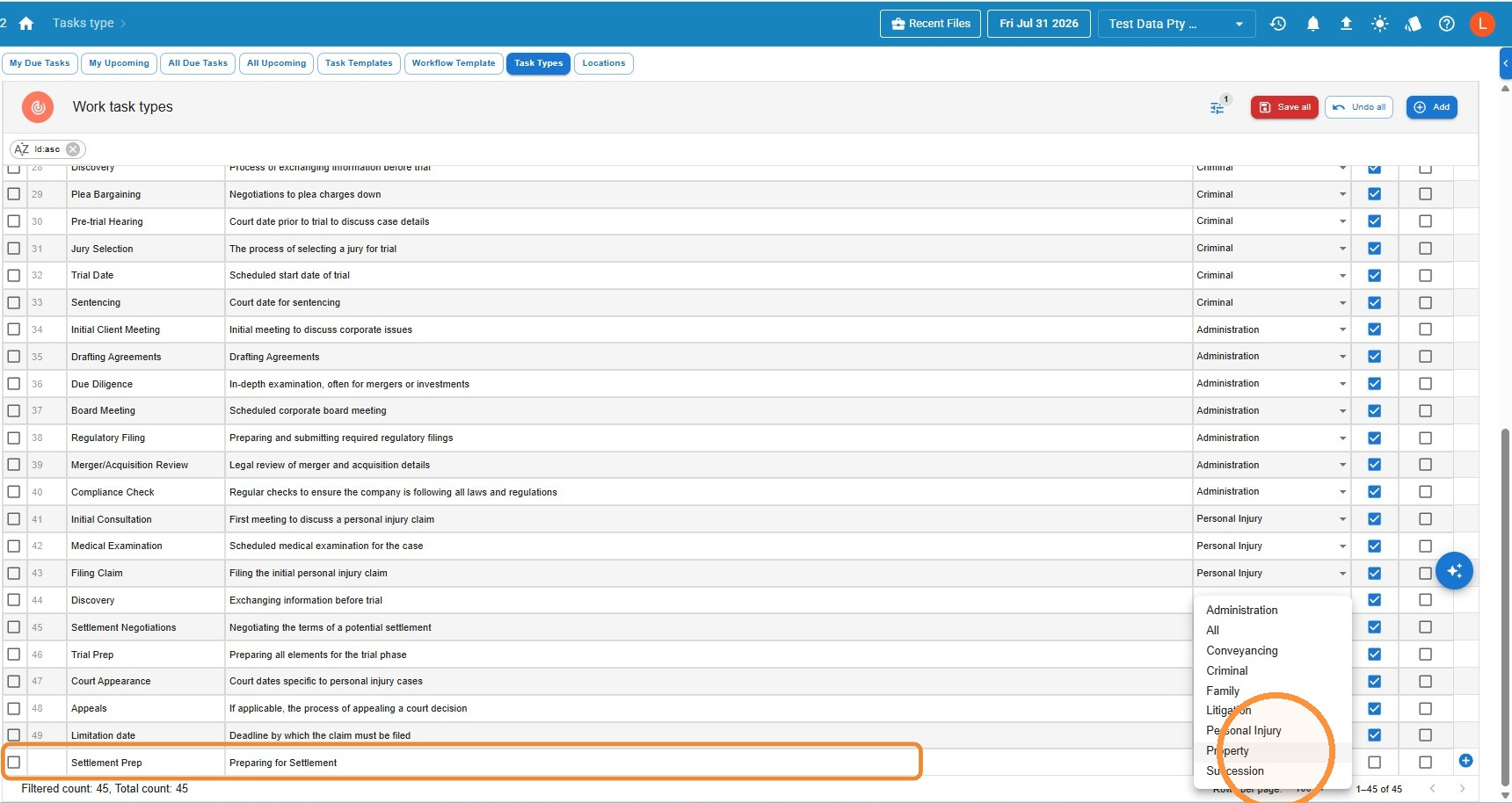Image resolution: width=1512 pixels, height=803 pixels.
Task: Open category dropdown for Medical Examination row
Action: 1271,546
